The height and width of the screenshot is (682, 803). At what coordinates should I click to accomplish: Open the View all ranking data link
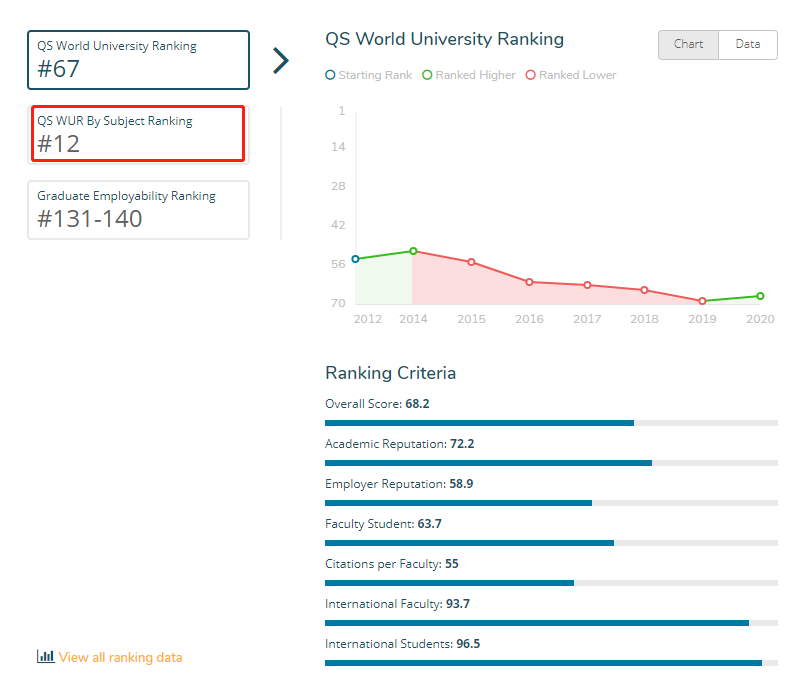tap(120, 657)
